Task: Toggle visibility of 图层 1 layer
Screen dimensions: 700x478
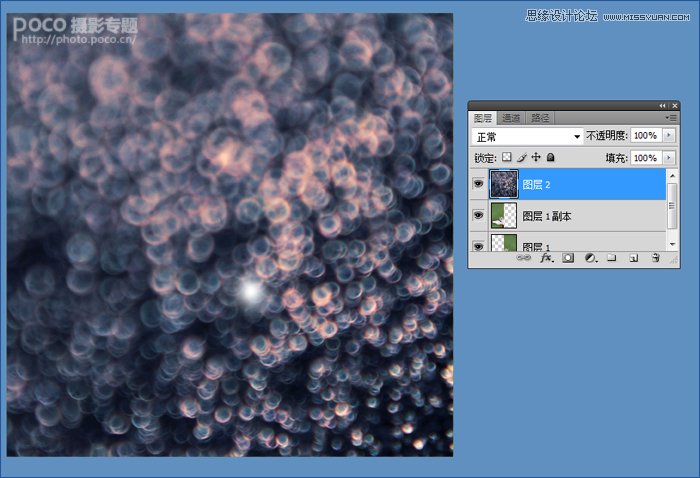Action: 478,246
